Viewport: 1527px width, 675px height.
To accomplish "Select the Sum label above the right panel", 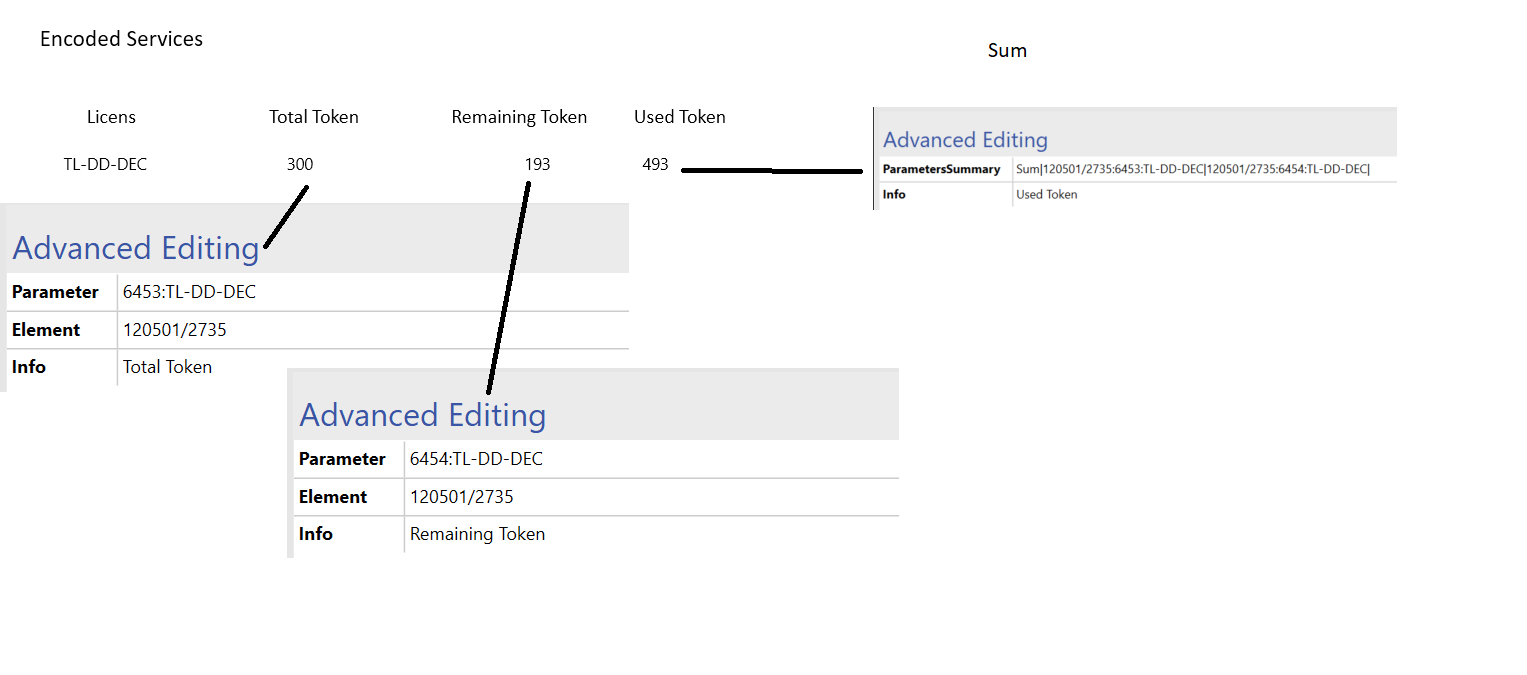I will click(x=1007, y=50).
